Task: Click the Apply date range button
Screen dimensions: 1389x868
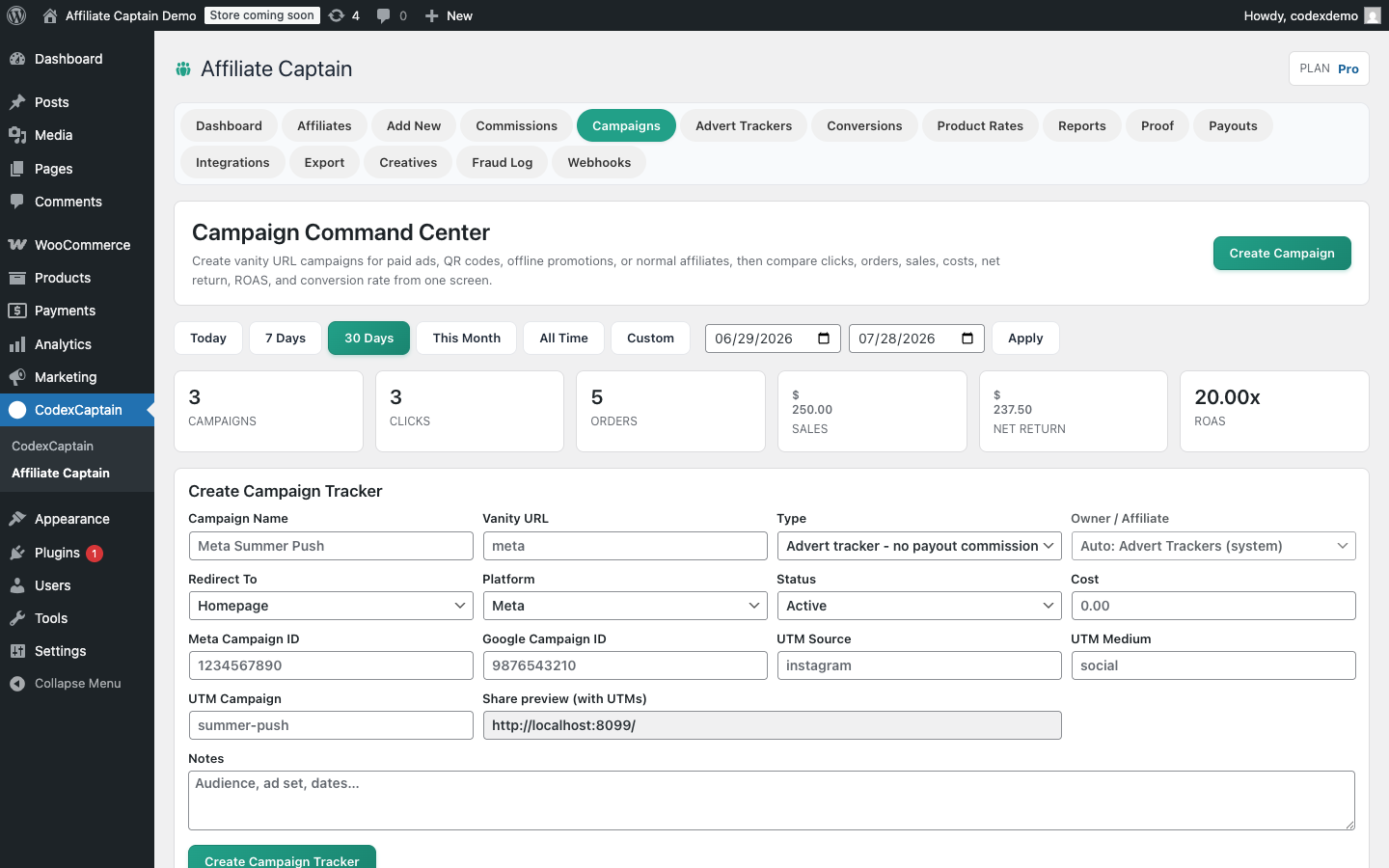Action: point(1025,339)
